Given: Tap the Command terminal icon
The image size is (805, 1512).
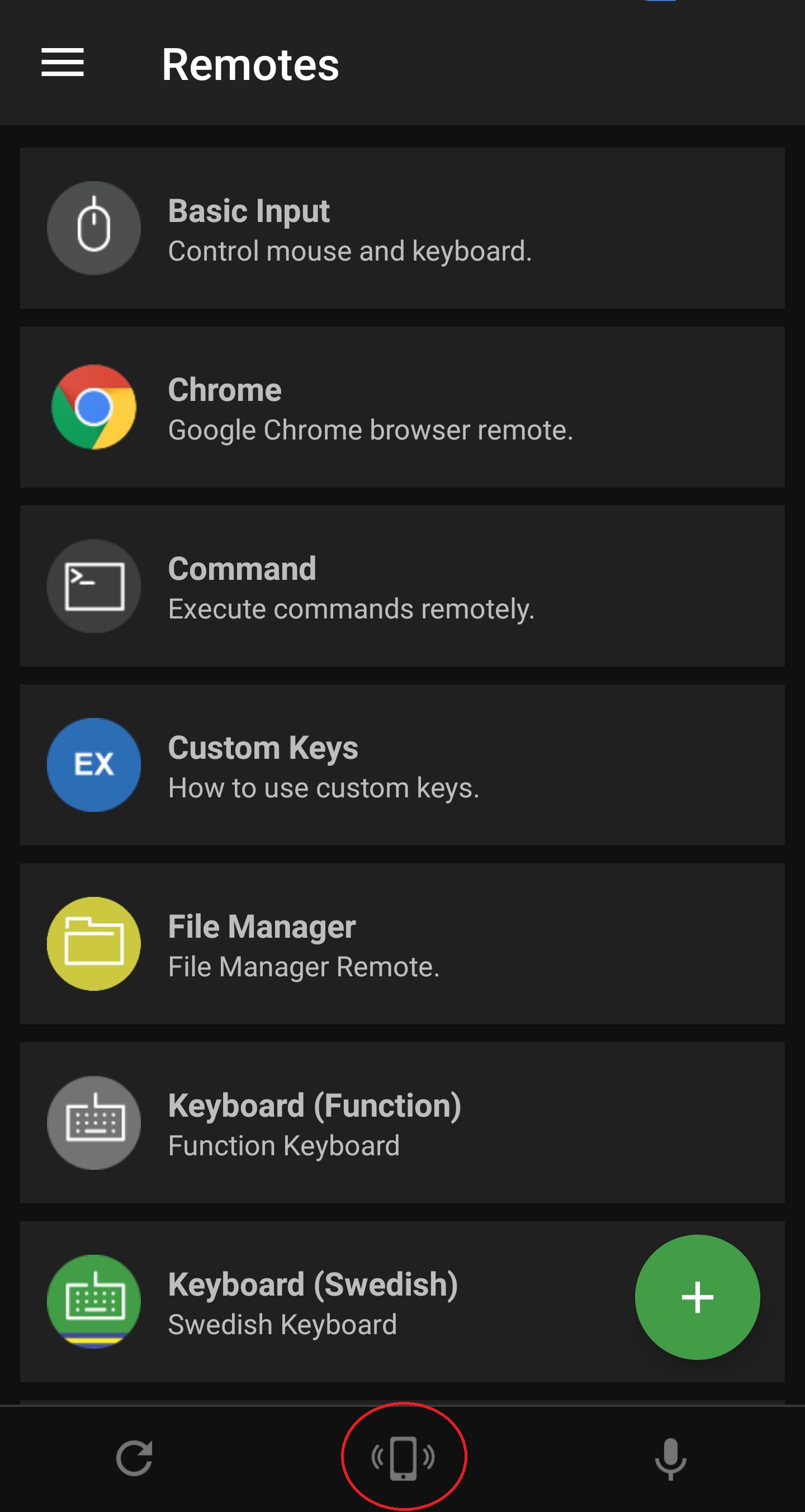Looking at the screenshot, I should click(94, 586).
